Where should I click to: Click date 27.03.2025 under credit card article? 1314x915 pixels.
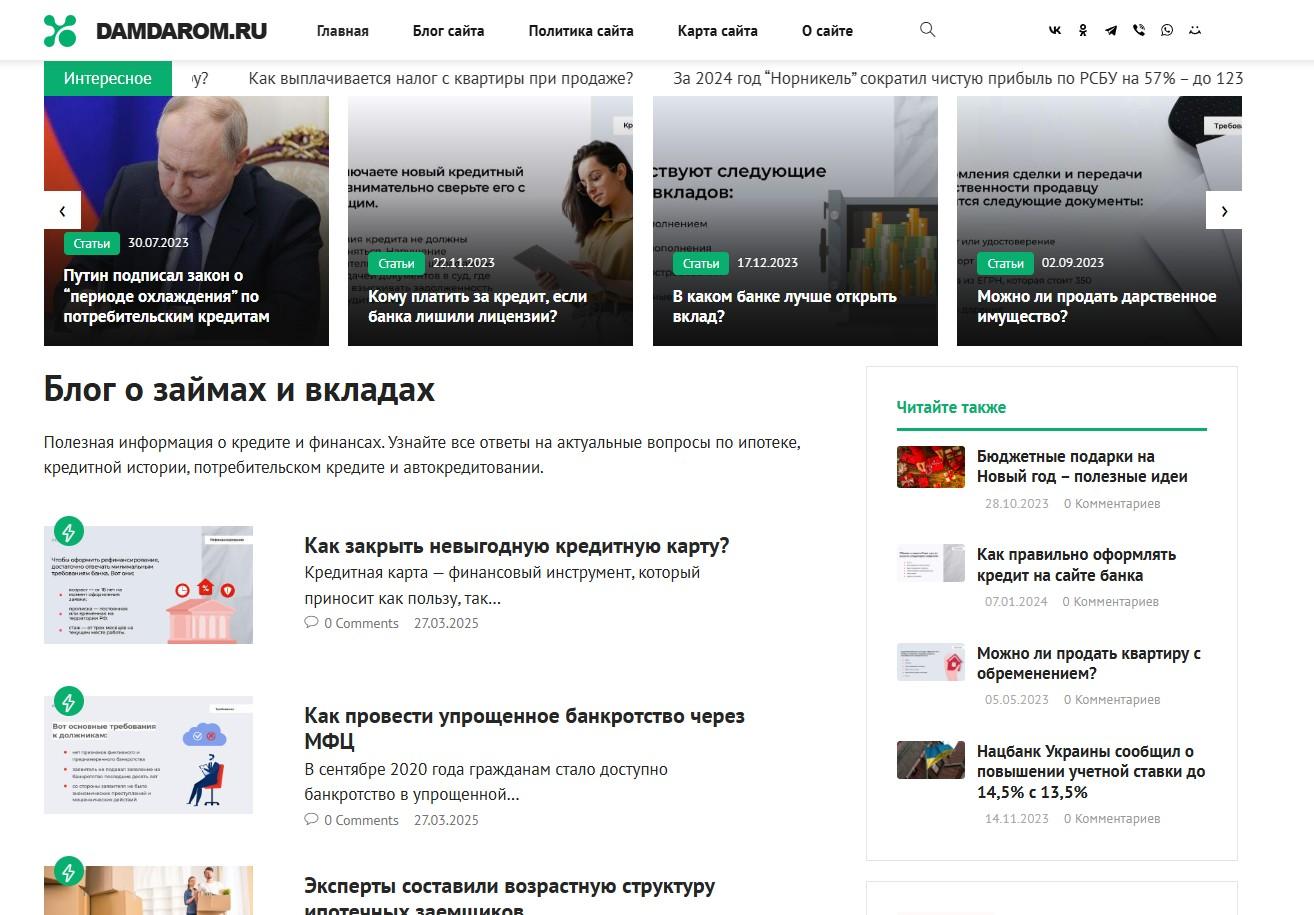[446, 623]
